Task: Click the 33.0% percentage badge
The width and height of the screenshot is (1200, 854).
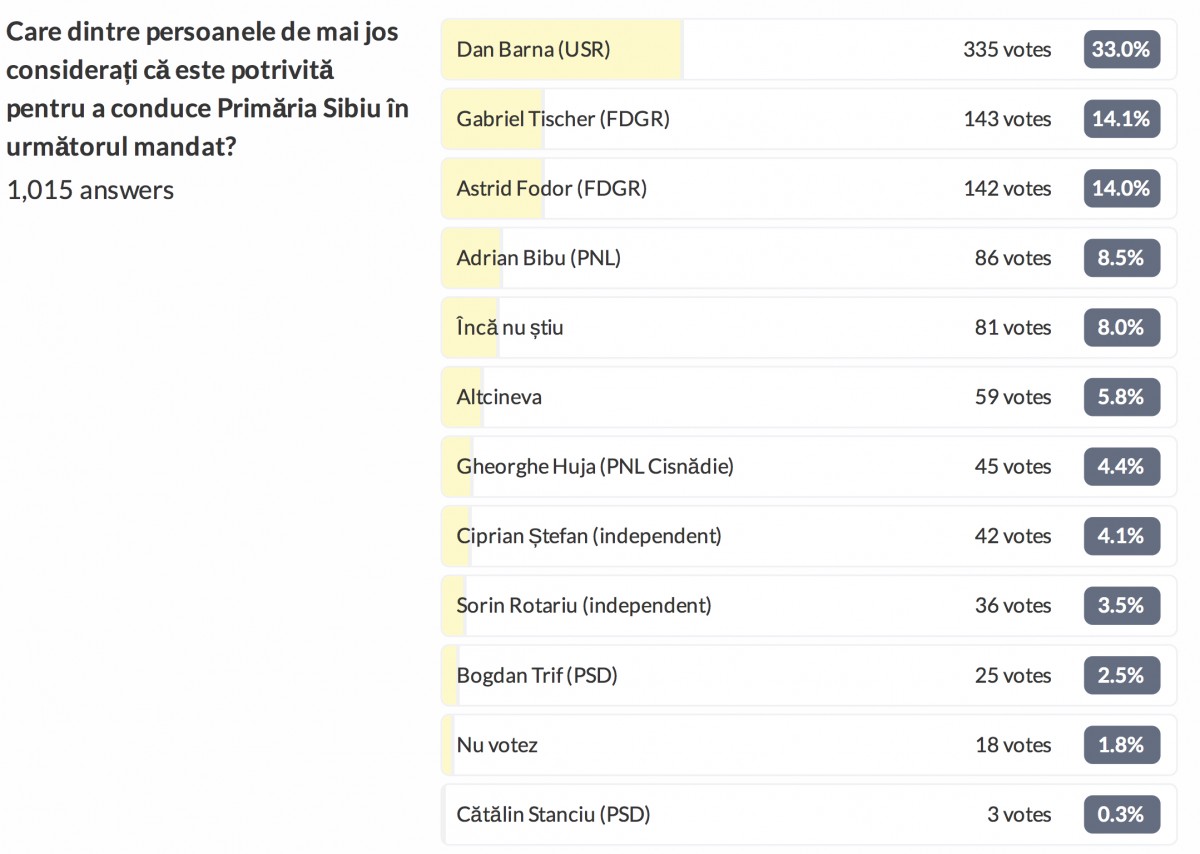Action: 1121,49
